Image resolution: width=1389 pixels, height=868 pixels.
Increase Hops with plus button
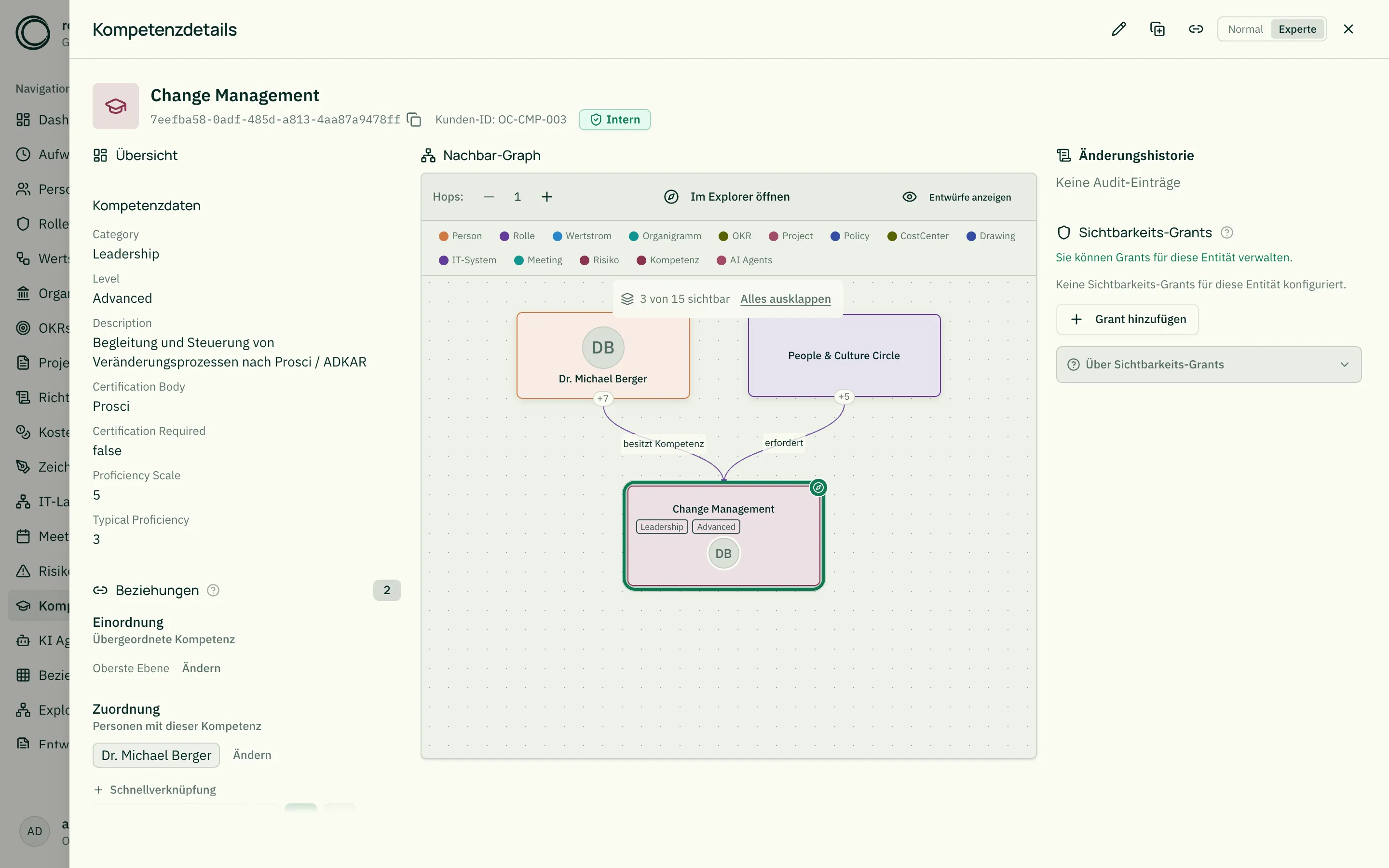(x=547, y=197)
